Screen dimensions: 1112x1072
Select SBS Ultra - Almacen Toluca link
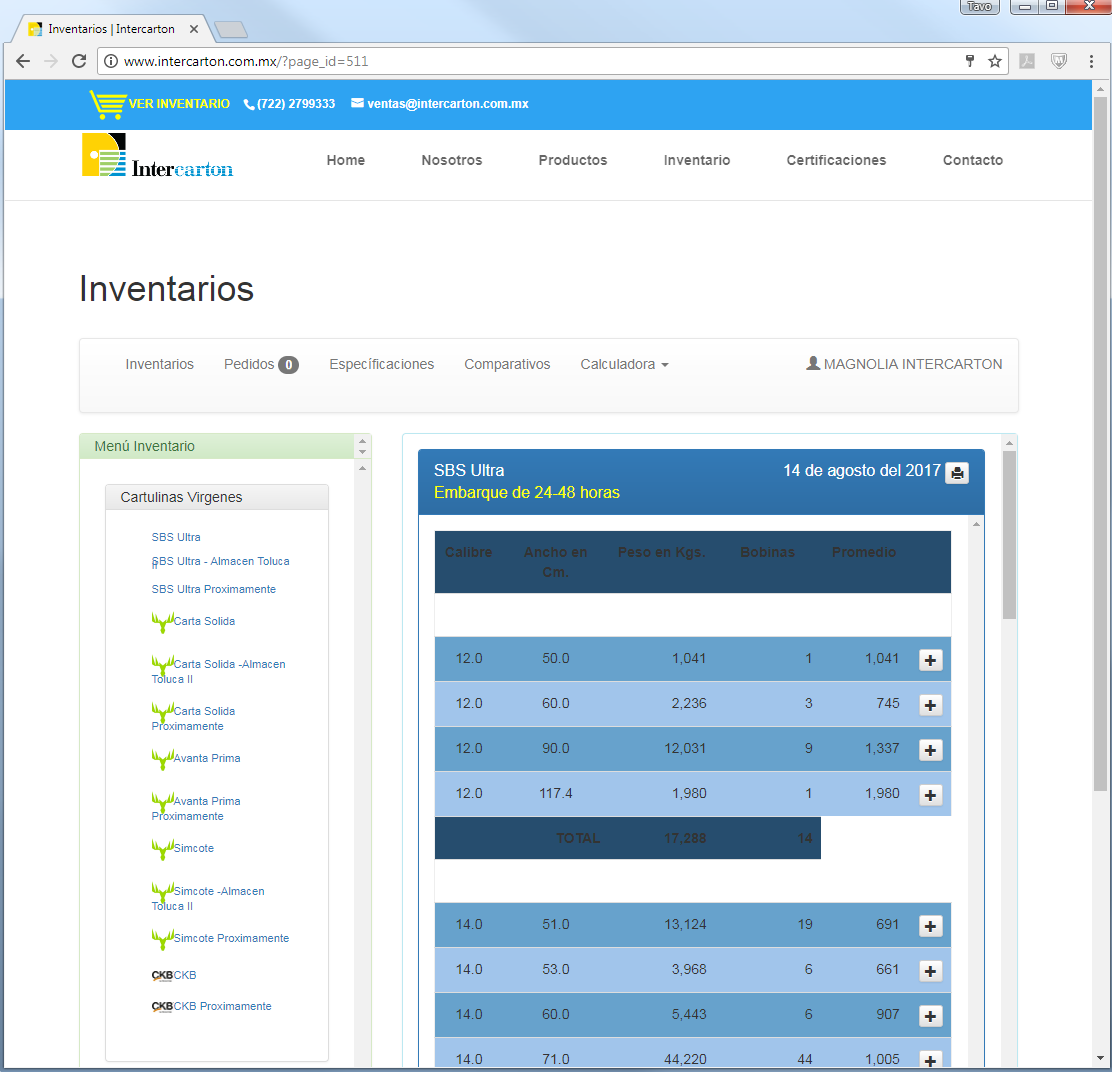[x=221, y=562]
